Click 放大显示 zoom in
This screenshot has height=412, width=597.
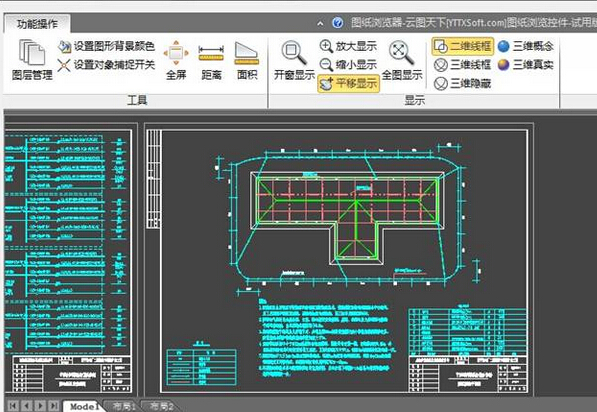pos(348,46)
